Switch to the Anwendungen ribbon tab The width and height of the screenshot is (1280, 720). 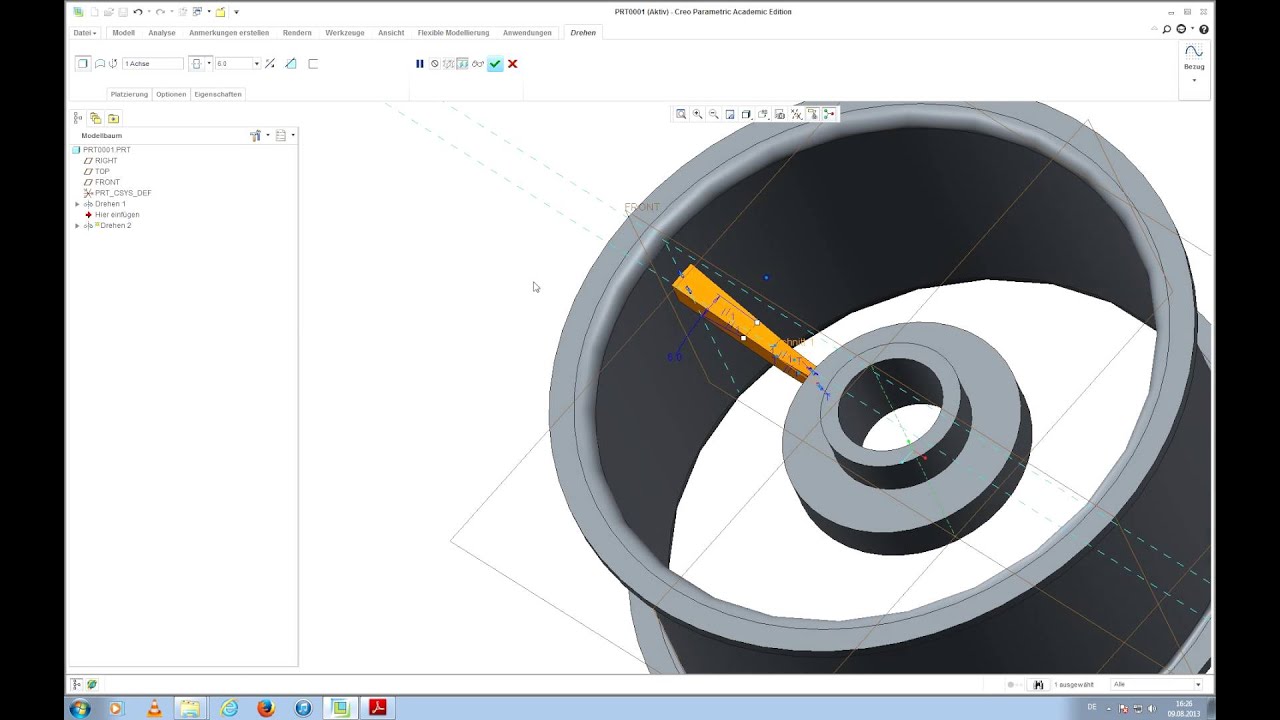(527, 33)
